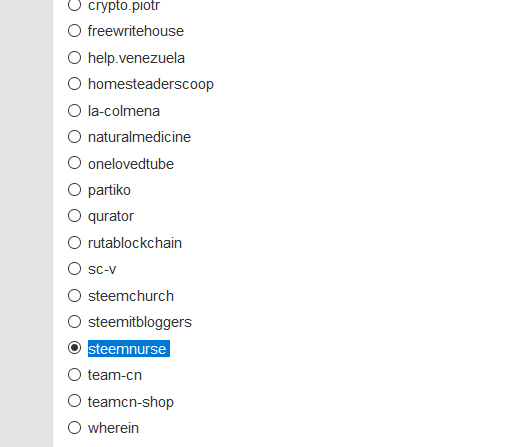This screenshot has height=447, width=511.
Task: Click the steemchurch label text
Action: [131, 296]
